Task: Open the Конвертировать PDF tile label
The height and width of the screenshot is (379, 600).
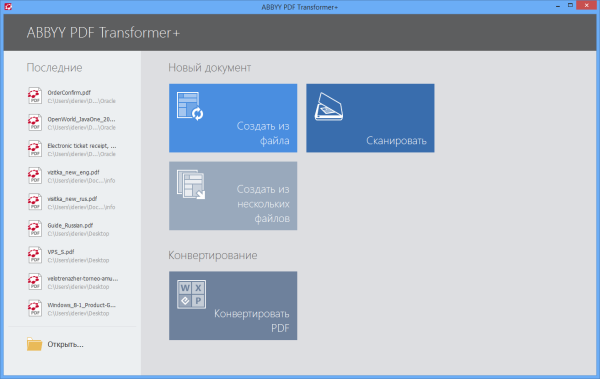Action: pyautogui.click(x=251, y=321)
